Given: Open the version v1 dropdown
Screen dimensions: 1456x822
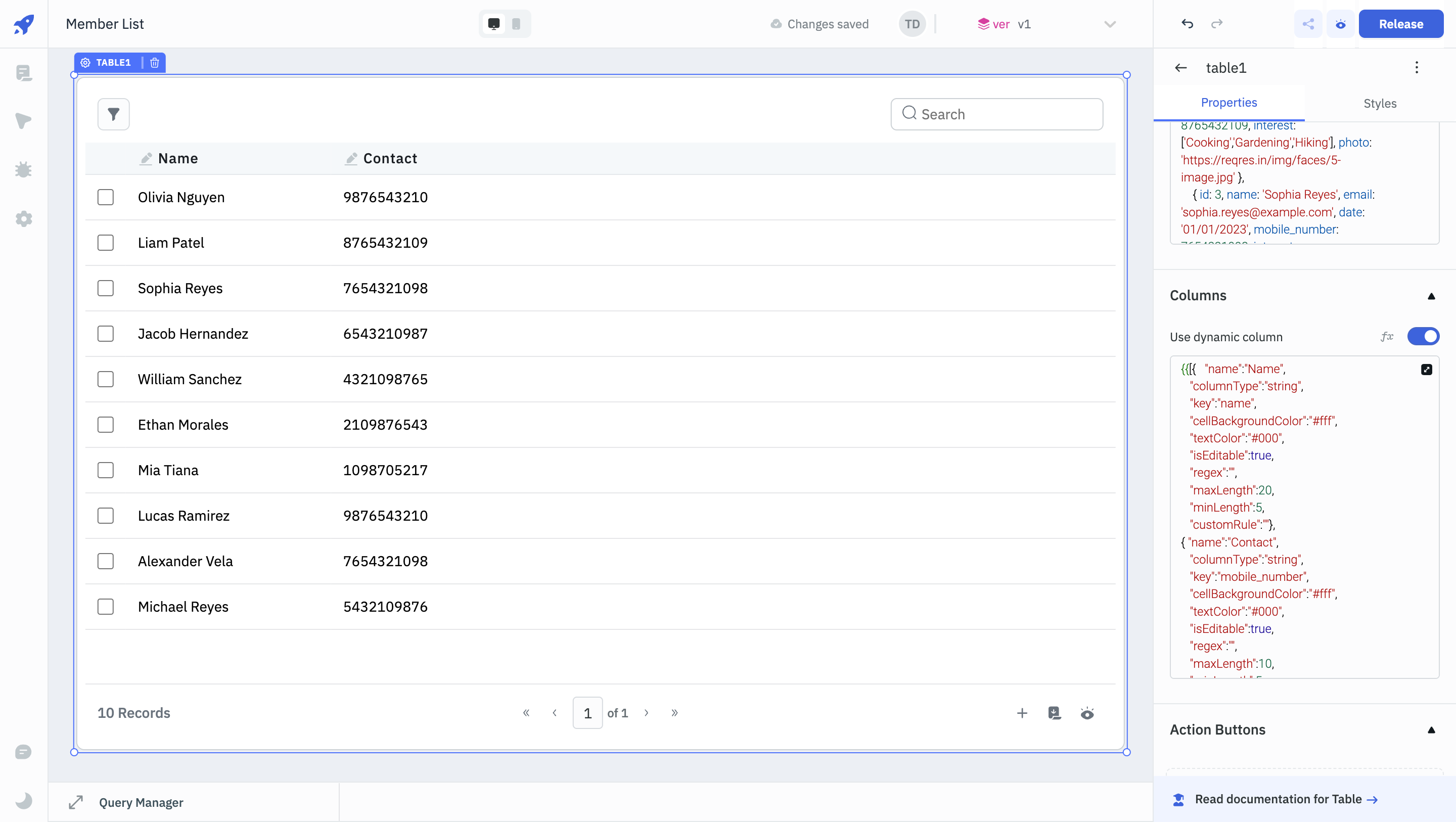Looking at the screenshot, I should (1110, 24).
